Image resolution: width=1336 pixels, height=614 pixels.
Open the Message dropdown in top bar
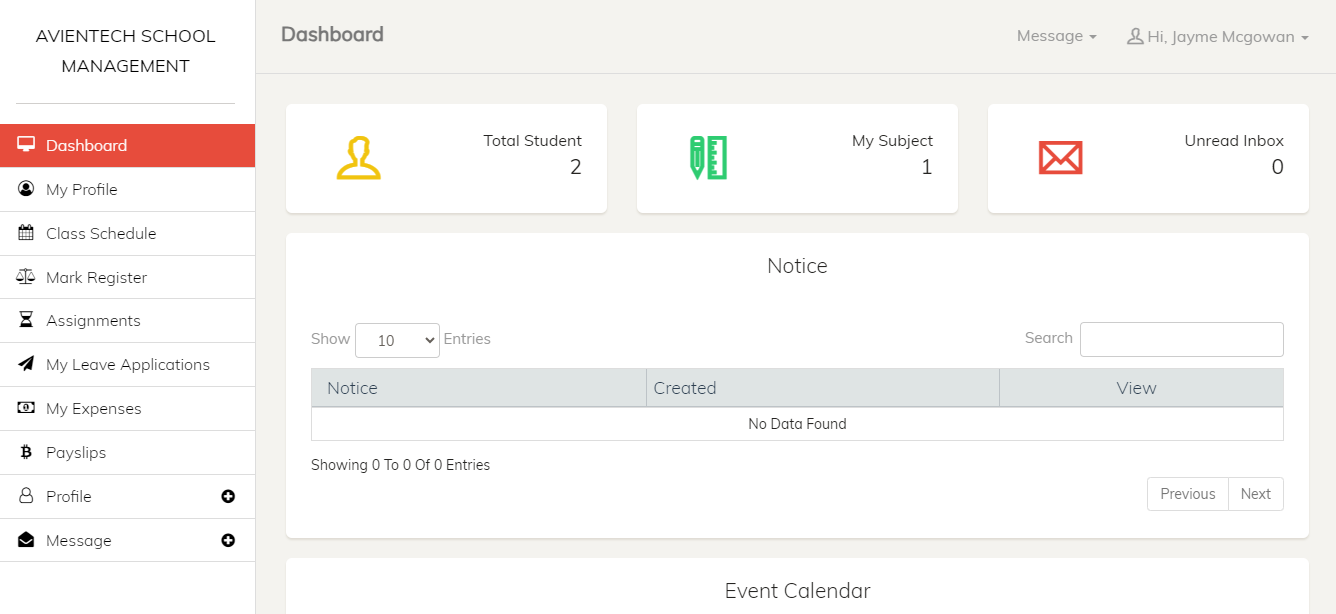[1056, 36]
